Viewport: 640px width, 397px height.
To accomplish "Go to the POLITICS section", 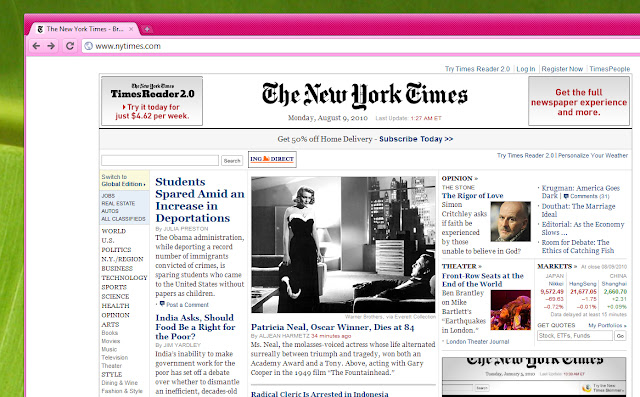I will [x=116, y=250].
